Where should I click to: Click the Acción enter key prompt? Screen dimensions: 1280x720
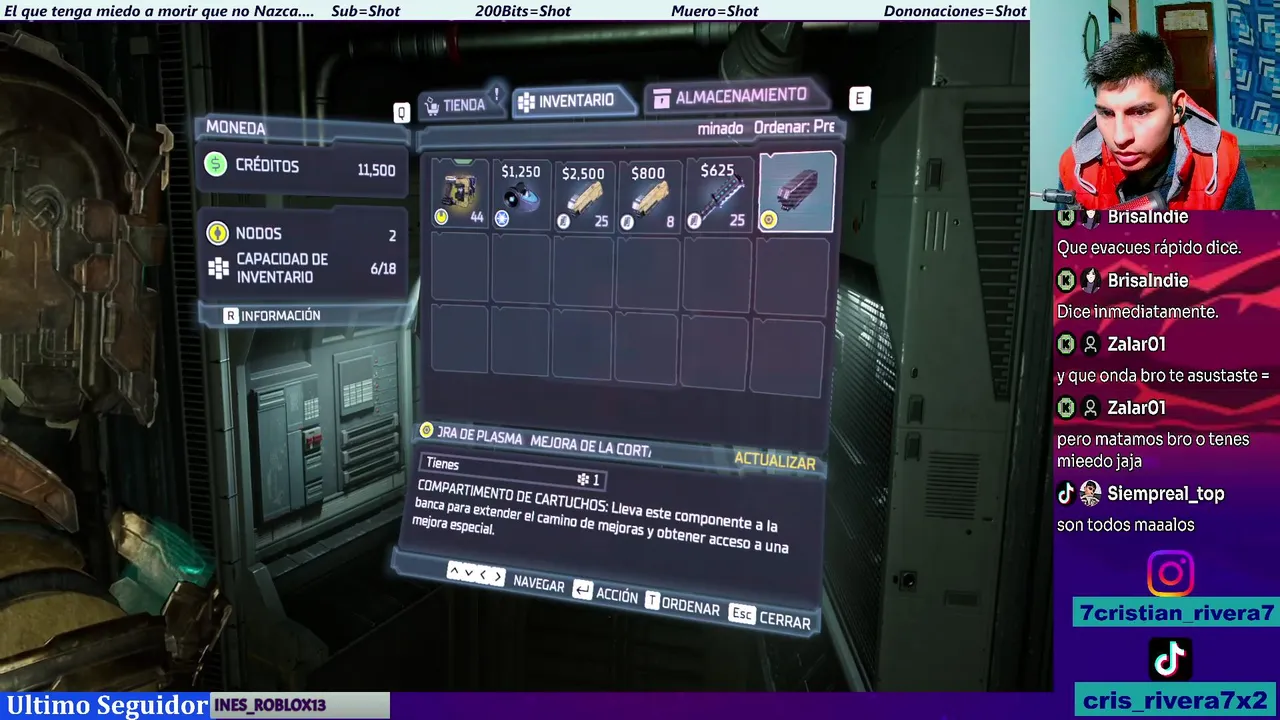(x=605, y=593)
